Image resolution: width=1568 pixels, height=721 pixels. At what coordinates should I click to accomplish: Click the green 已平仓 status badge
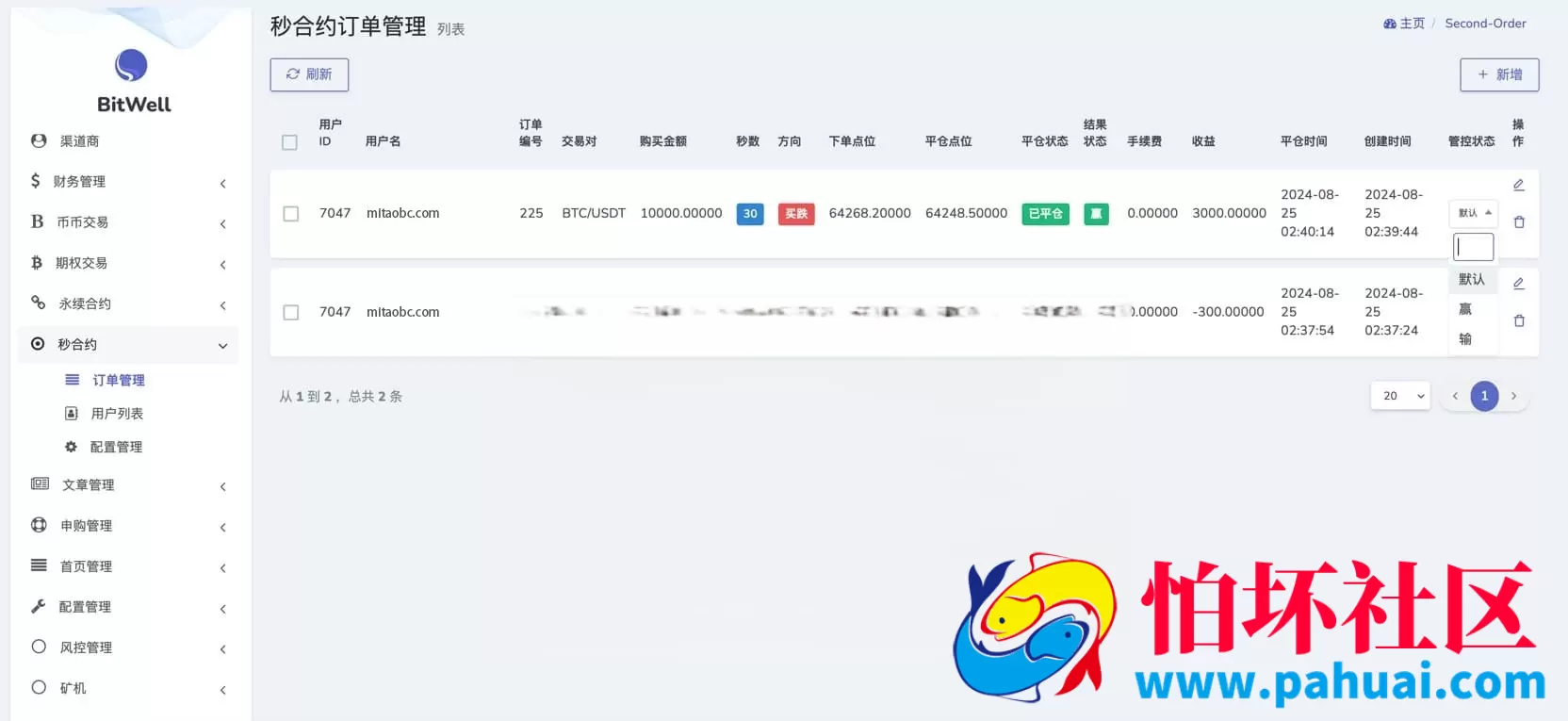coord(1045,214)
